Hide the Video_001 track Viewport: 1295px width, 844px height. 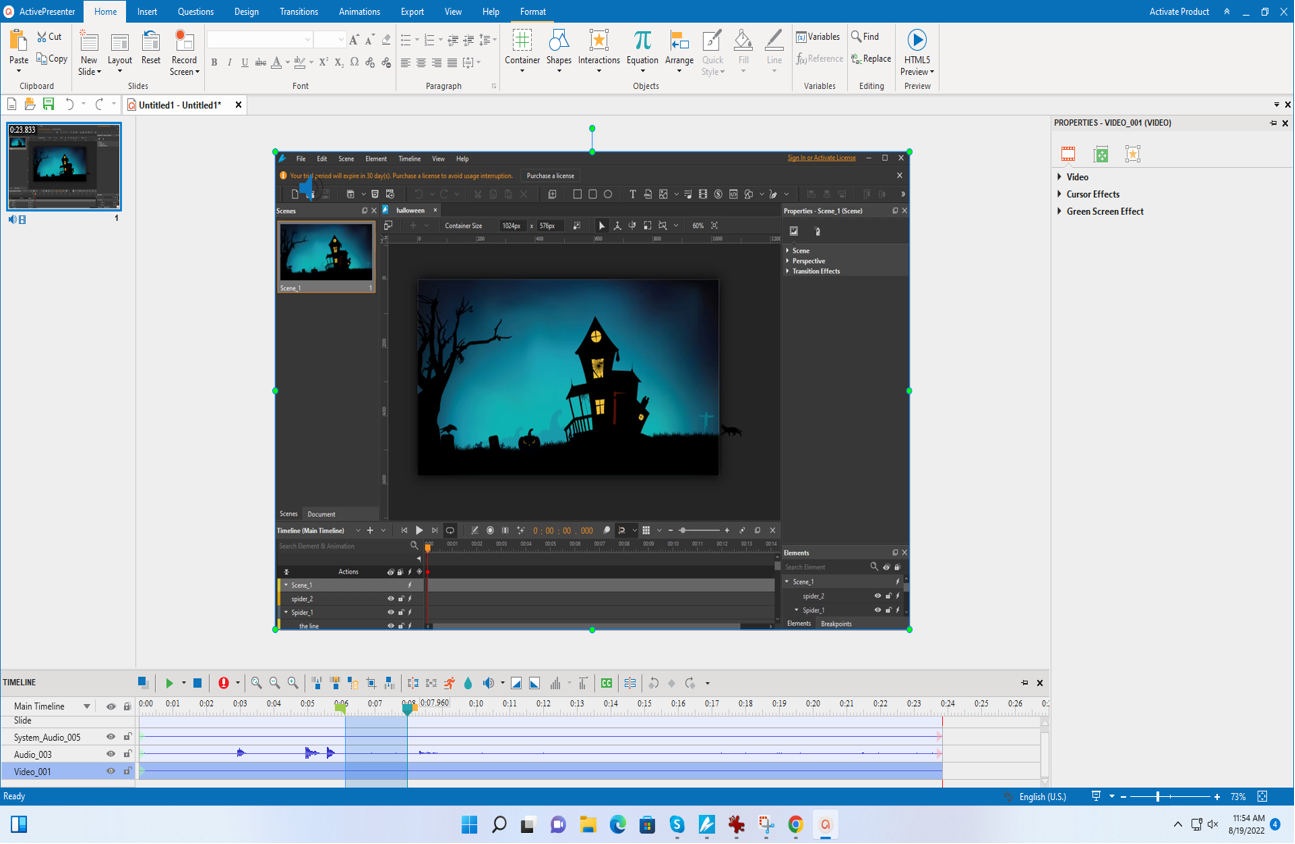click(x=111, y=772)
